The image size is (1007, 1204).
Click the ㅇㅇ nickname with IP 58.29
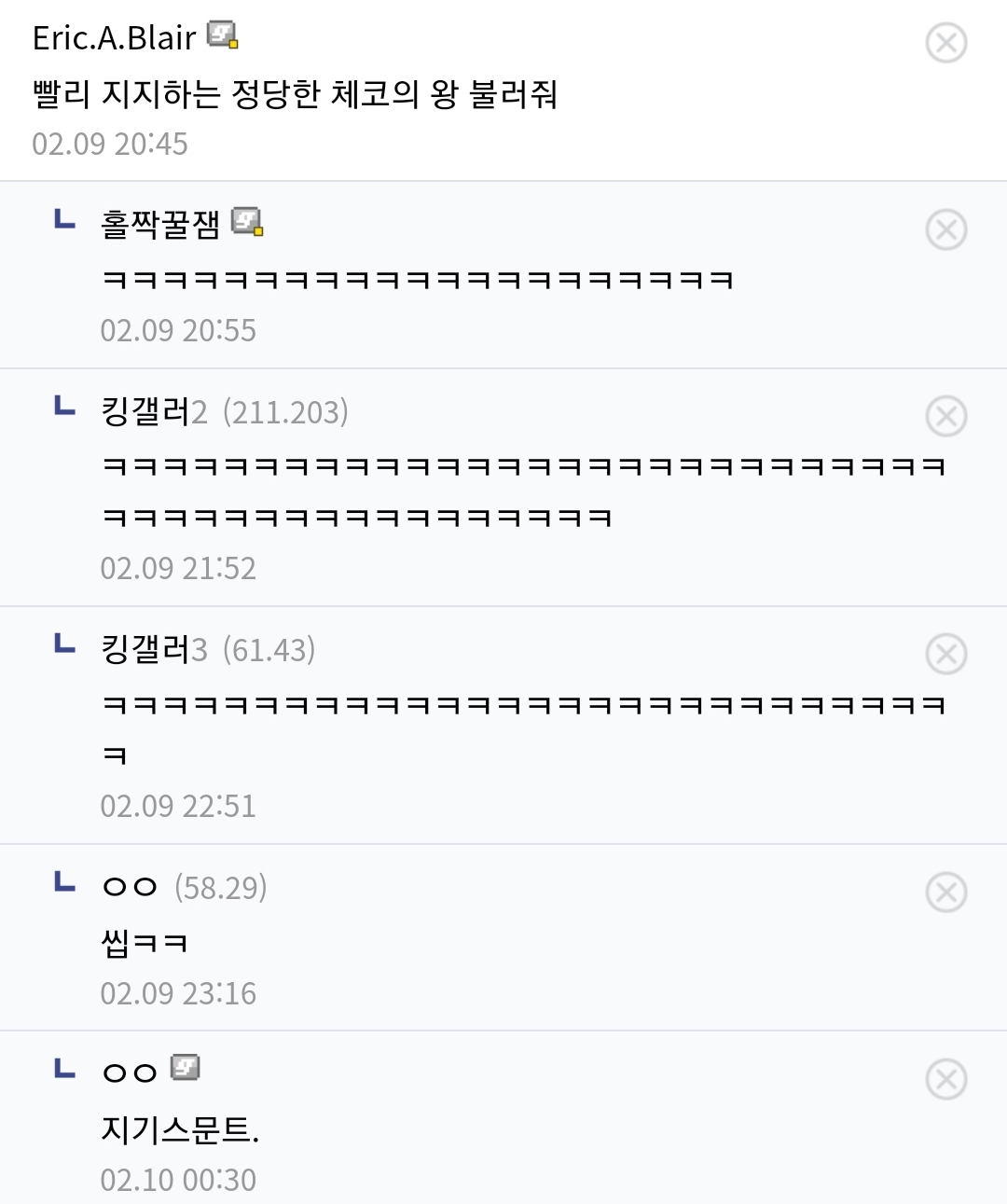(130, 888)
